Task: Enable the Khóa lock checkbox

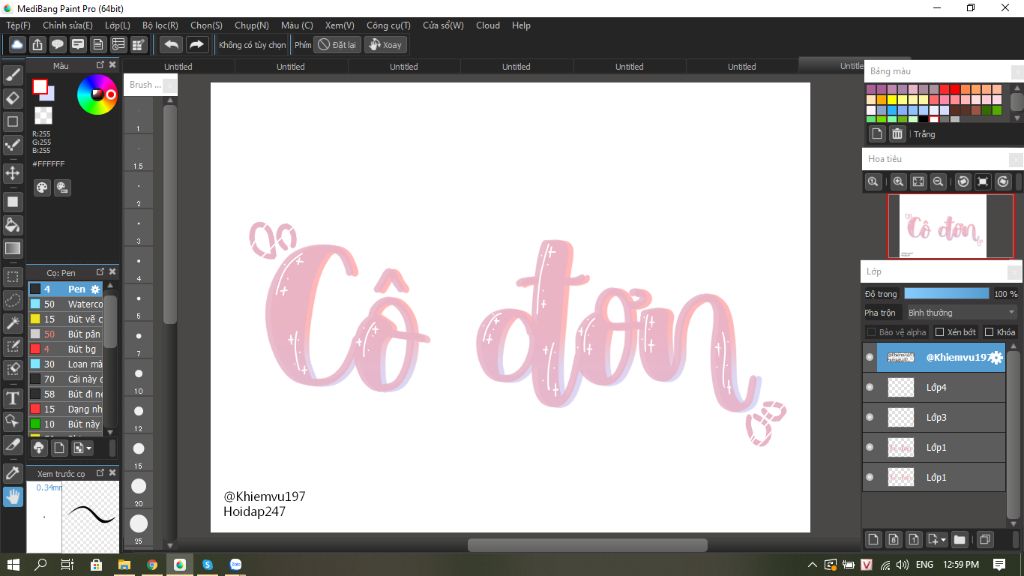Action: 989,332
